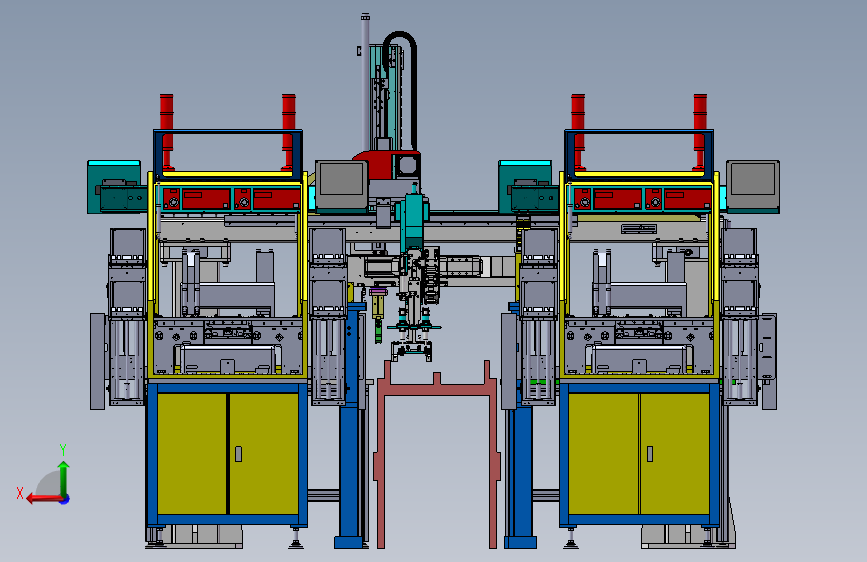Select the door handle on the left cabinet
The height and width of the screenshot is (562, 867).
pyautogui.click(x=238, y=454)
